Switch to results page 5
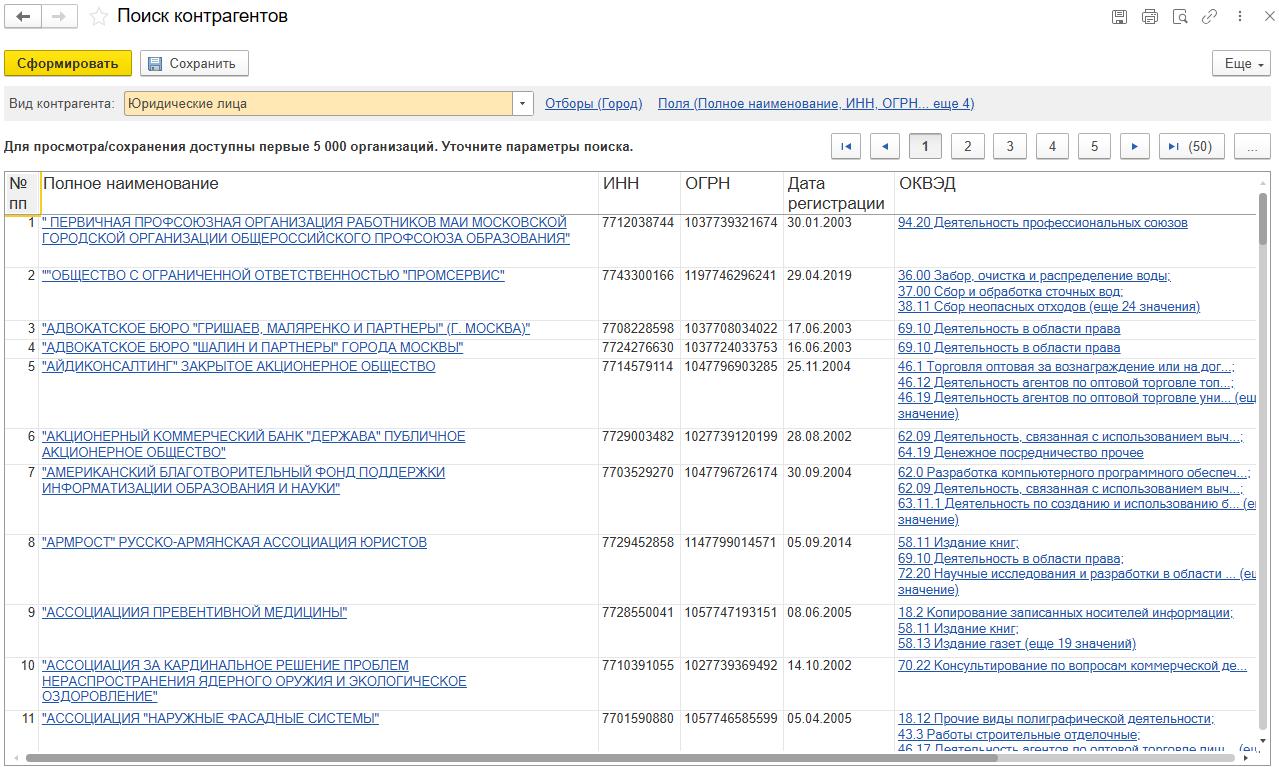 tap(1094, 146)
